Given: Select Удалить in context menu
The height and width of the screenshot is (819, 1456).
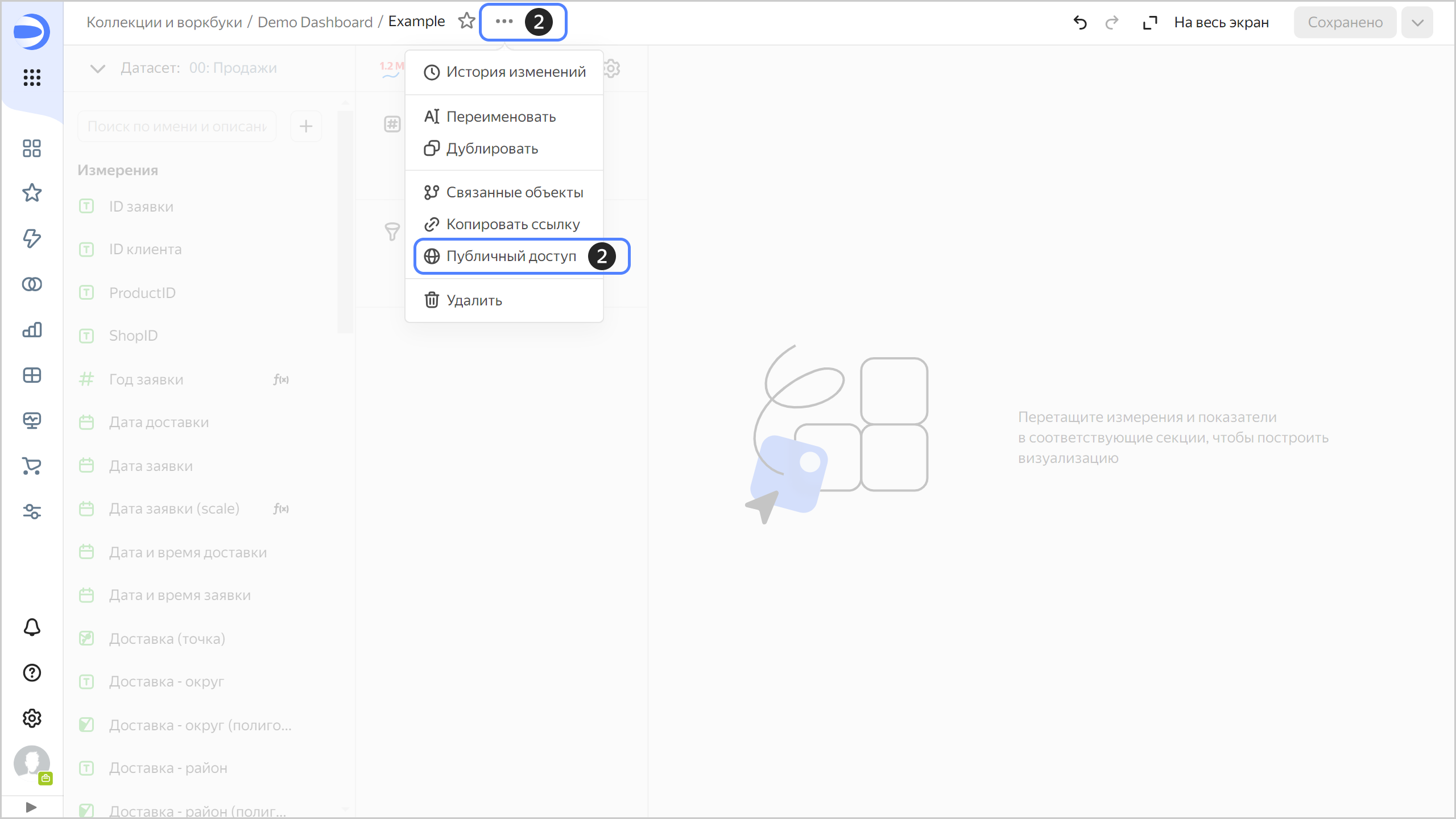Looking at the screenshot, I should click(474, 300).
